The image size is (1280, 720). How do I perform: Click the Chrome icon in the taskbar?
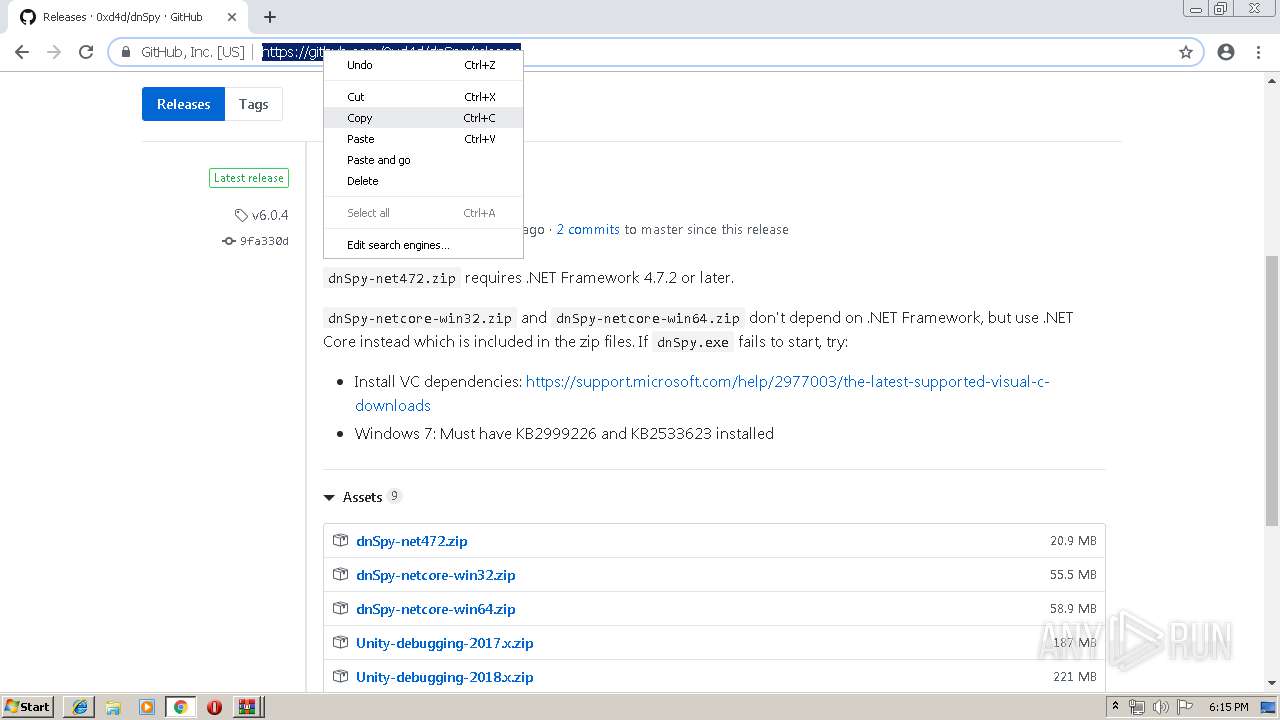[x=180, y=707]
